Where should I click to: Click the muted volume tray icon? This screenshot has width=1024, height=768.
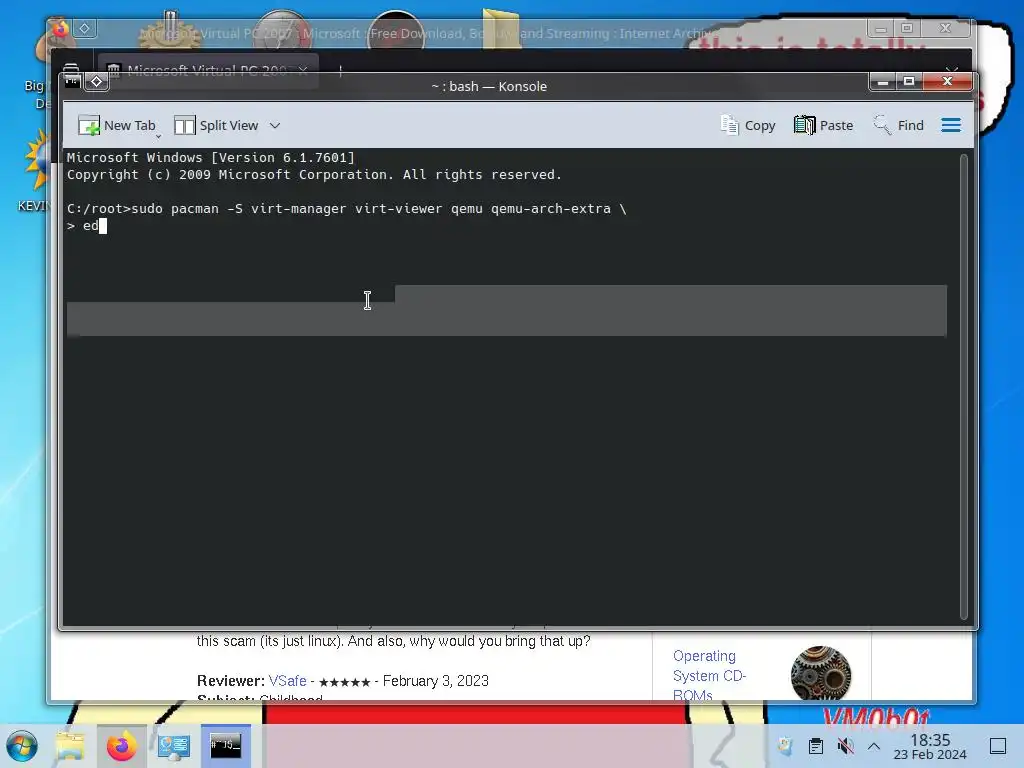[845, 746]
